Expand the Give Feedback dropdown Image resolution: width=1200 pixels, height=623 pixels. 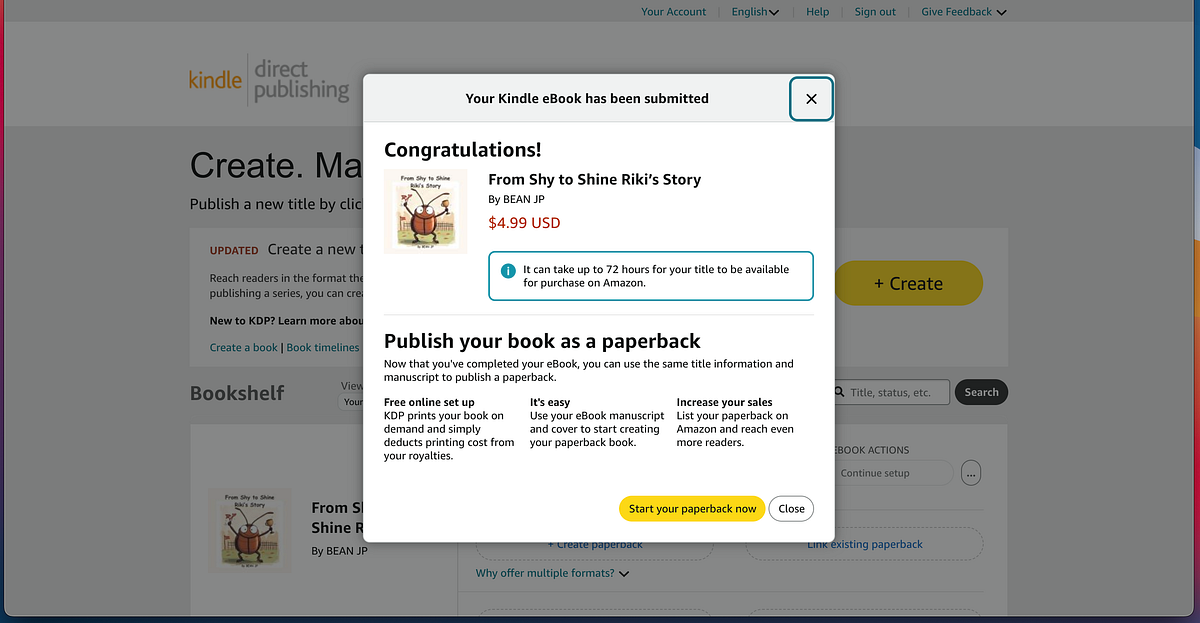click(x=964, y=12)
